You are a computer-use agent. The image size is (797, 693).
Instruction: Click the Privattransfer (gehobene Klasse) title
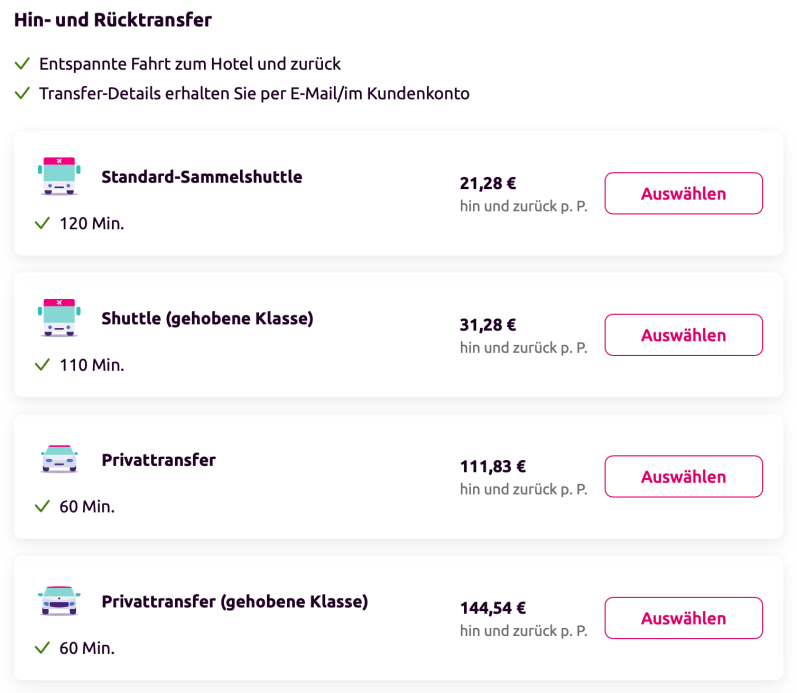(235, 602)
